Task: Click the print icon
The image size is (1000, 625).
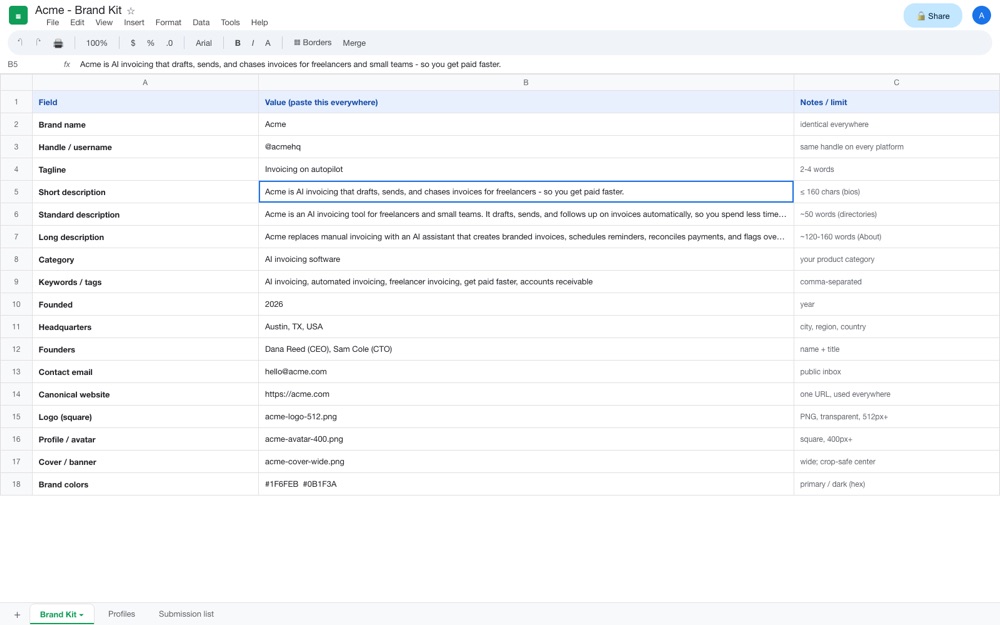Action: pos(58,43)
